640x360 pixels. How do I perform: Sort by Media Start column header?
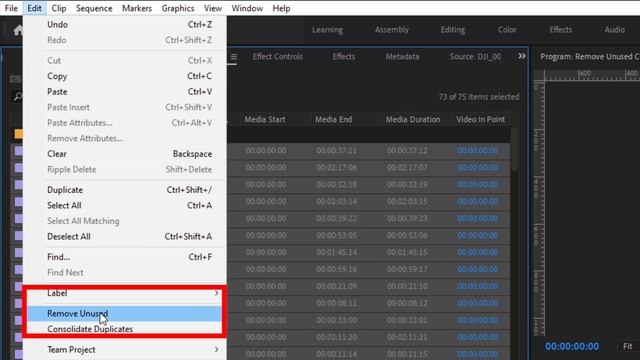(x=265, y=120)
